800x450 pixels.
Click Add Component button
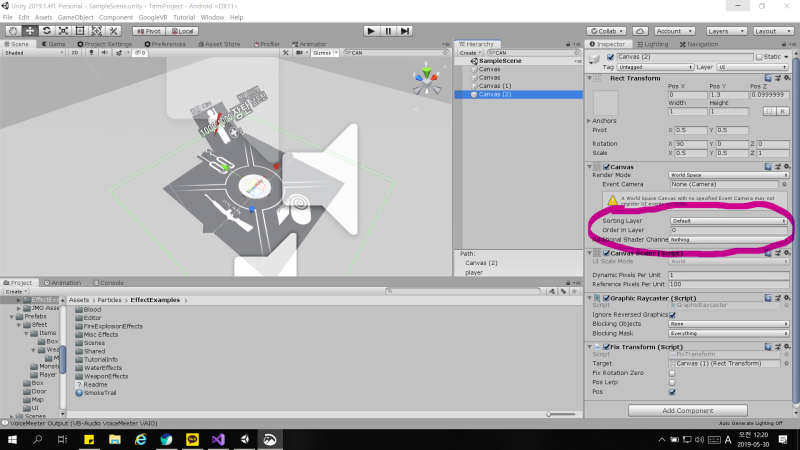click(x=688, y=411)
